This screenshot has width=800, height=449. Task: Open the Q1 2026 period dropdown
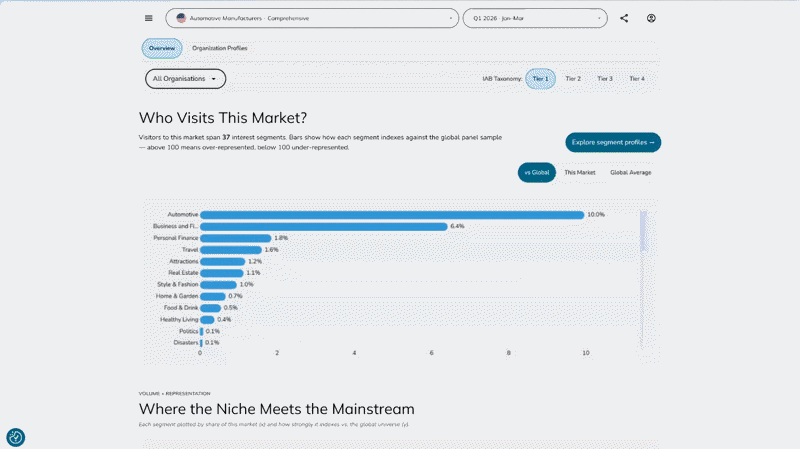coord(535,18)
